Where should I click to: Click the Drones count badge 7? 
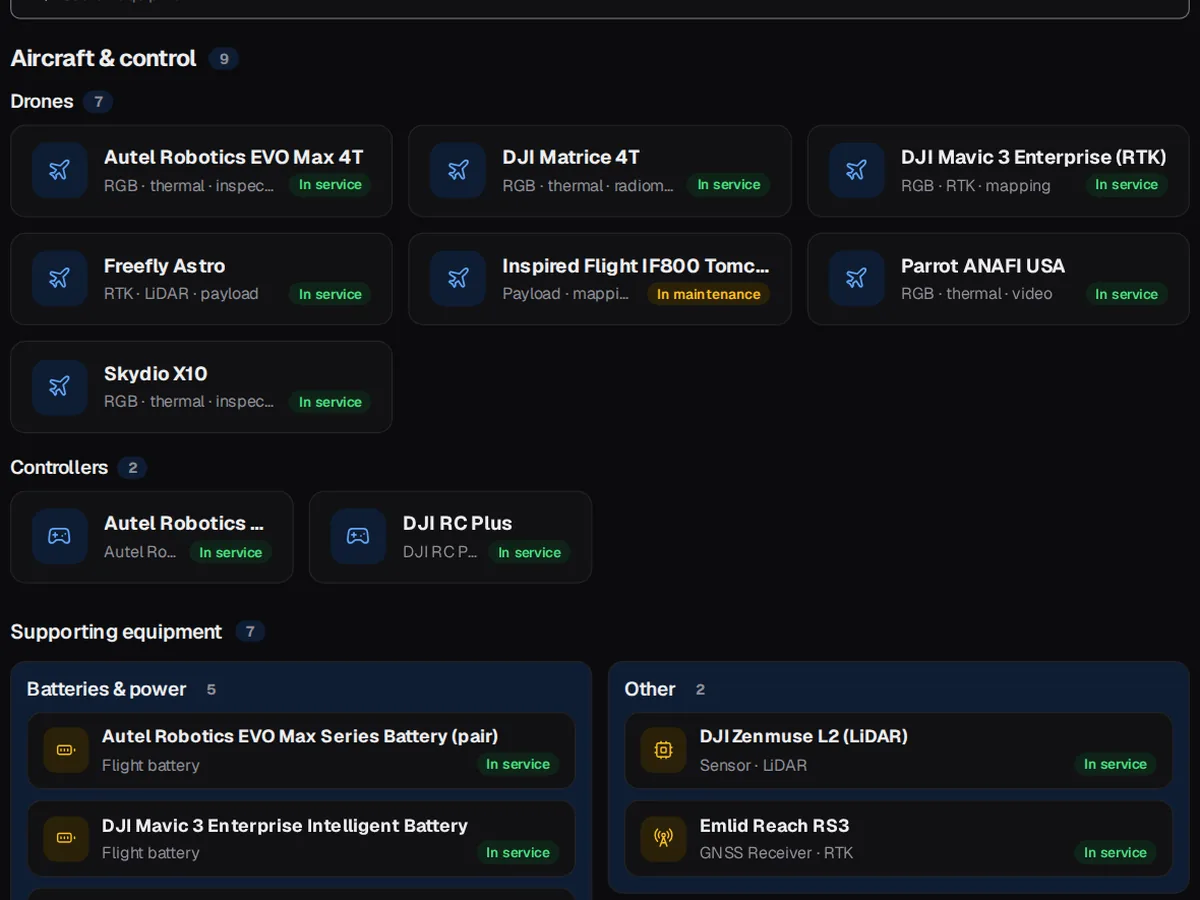click(x=98, y=102)
